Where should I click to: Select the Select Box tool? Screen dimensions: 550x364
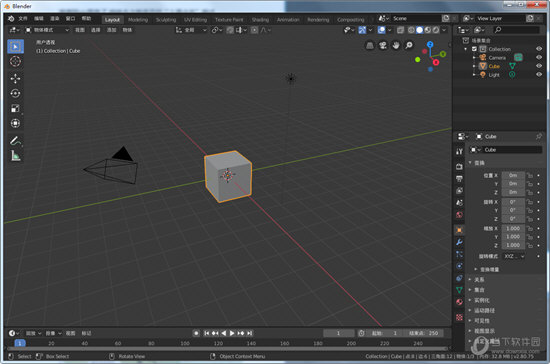pyautogui.click(x=15, y=46)
